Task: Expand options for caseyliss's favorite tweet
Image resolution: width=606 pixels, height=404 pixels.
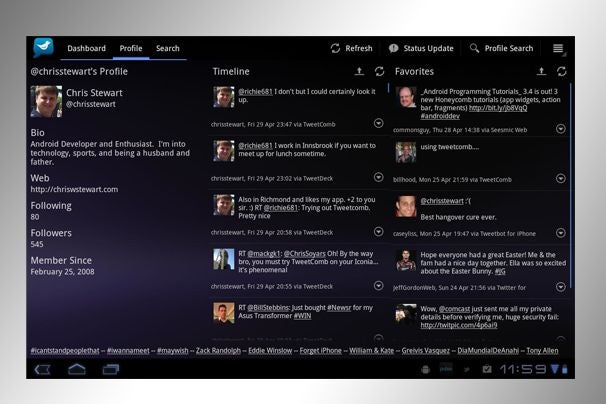Action: pos(561,233)
